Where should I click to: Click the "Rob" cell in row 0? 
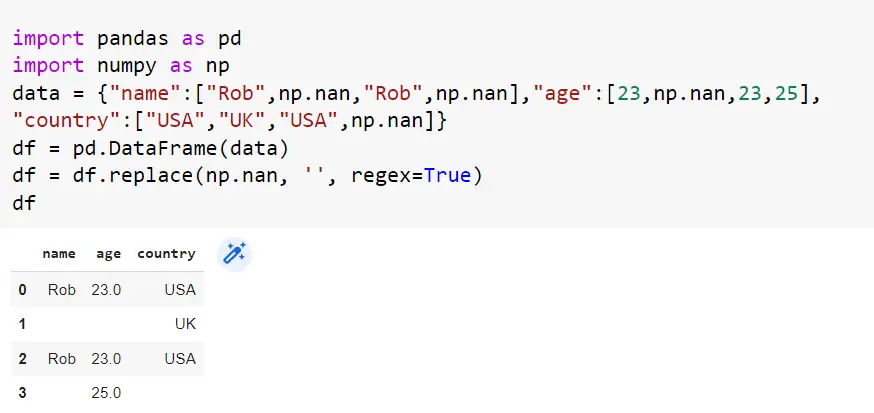61,290
